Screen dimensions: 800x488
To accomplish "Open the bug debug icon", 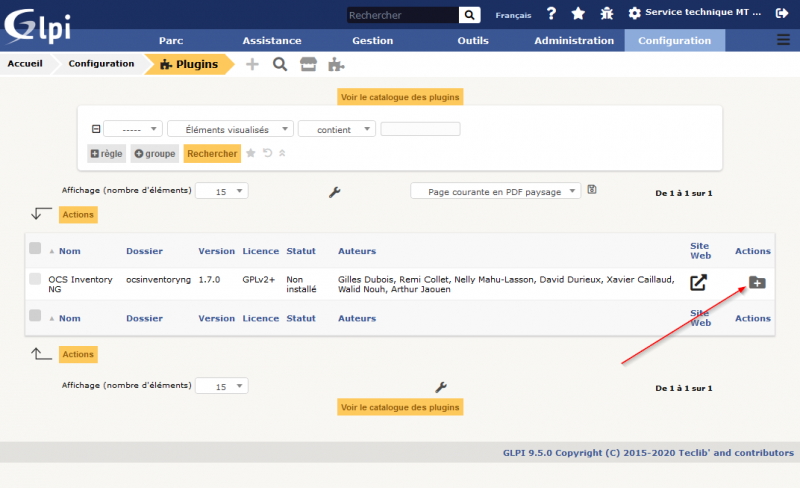I will (x=606, y=14).
